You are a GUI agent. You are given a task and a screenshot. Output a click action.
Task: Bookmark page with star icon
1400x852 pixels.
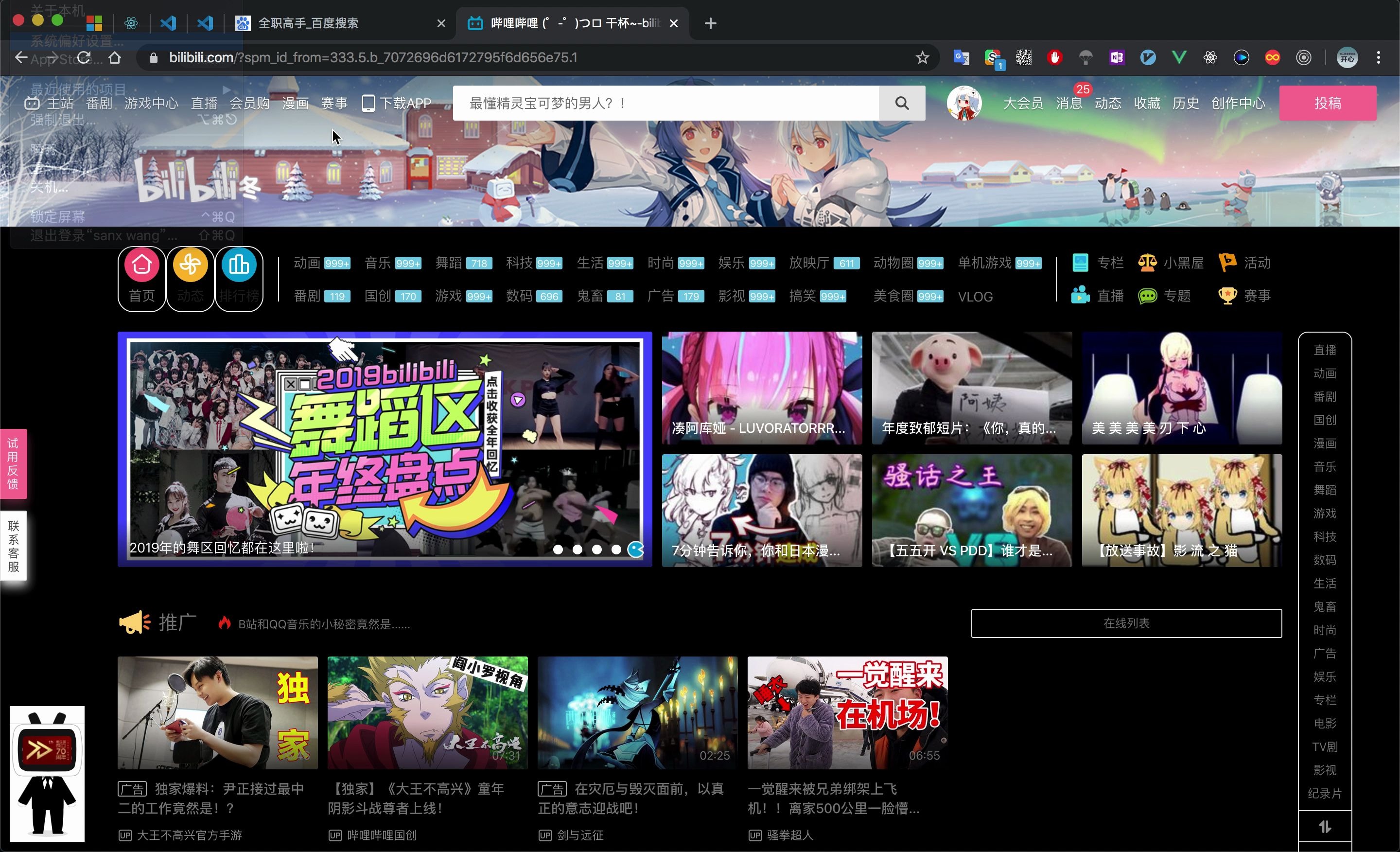[922, 57]
